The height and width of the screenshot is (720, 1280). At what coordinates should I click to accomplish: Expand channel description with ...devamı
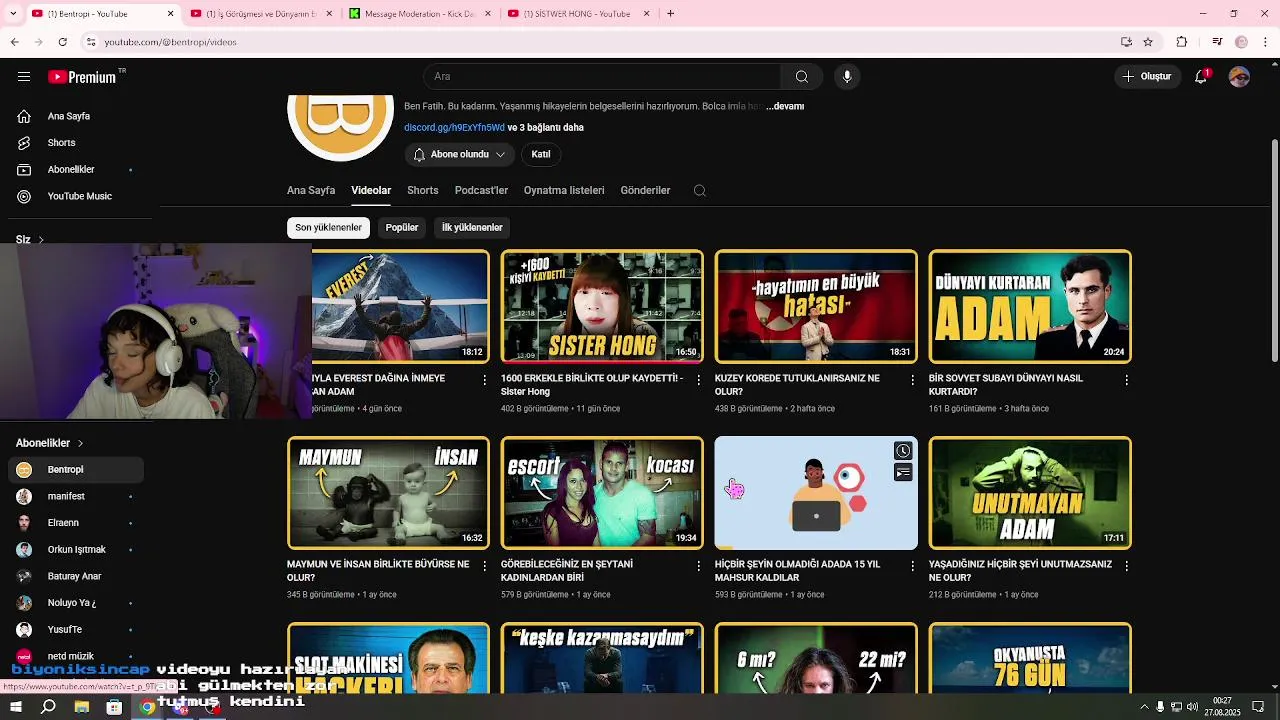(x=785, y=106)
